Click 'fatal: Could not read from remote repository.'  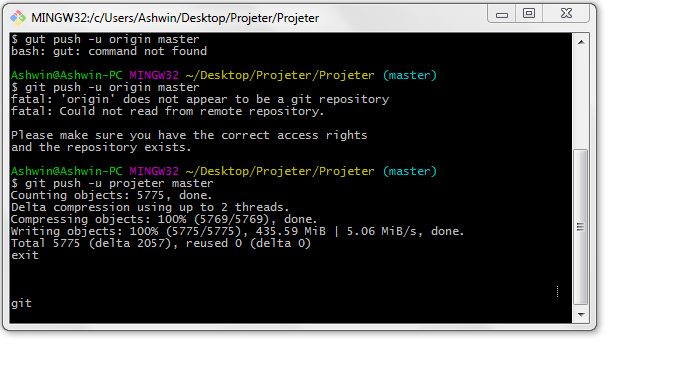click(167, 111)
